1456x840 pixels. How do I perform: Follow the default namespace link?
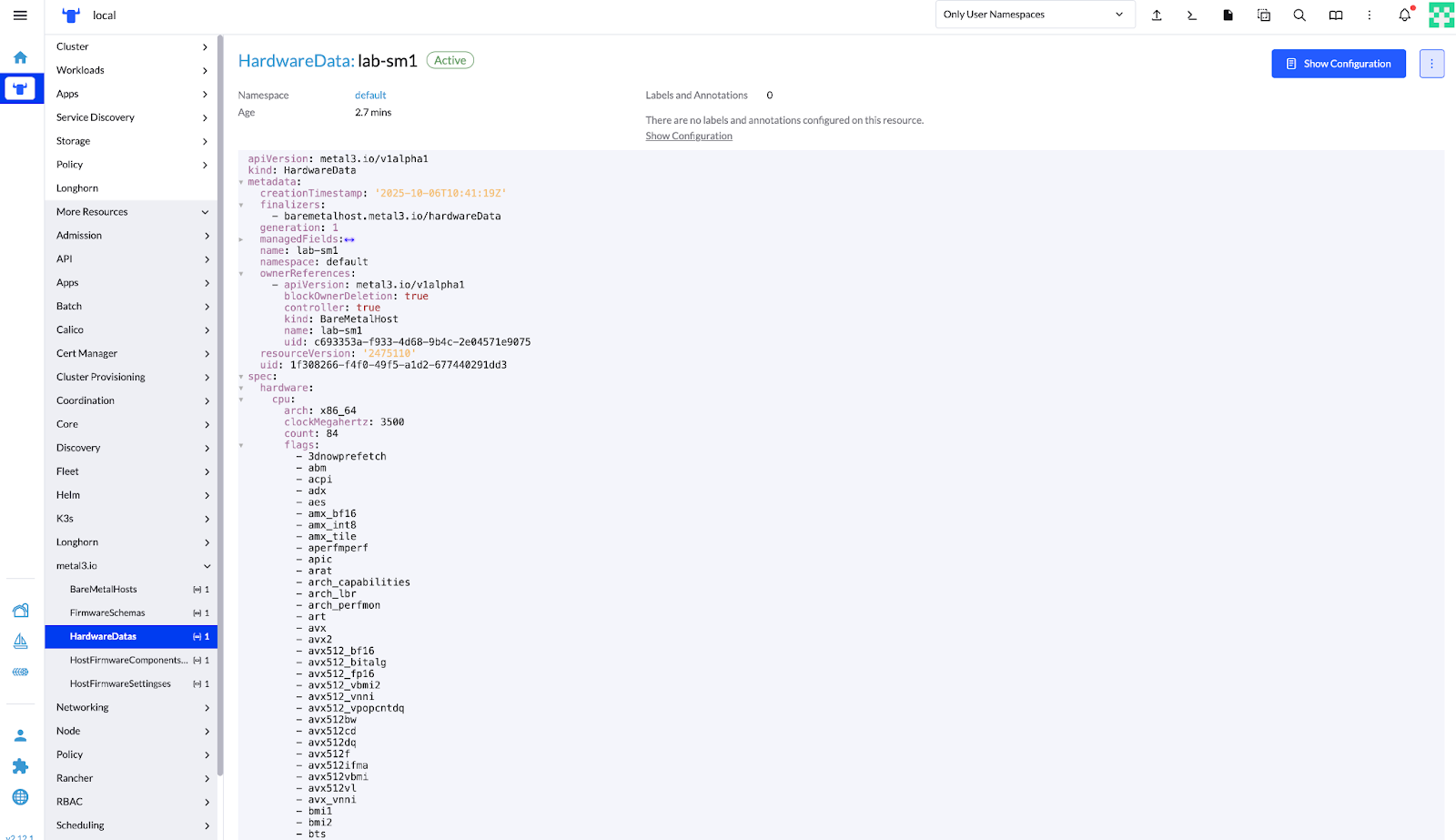[370, 96]
